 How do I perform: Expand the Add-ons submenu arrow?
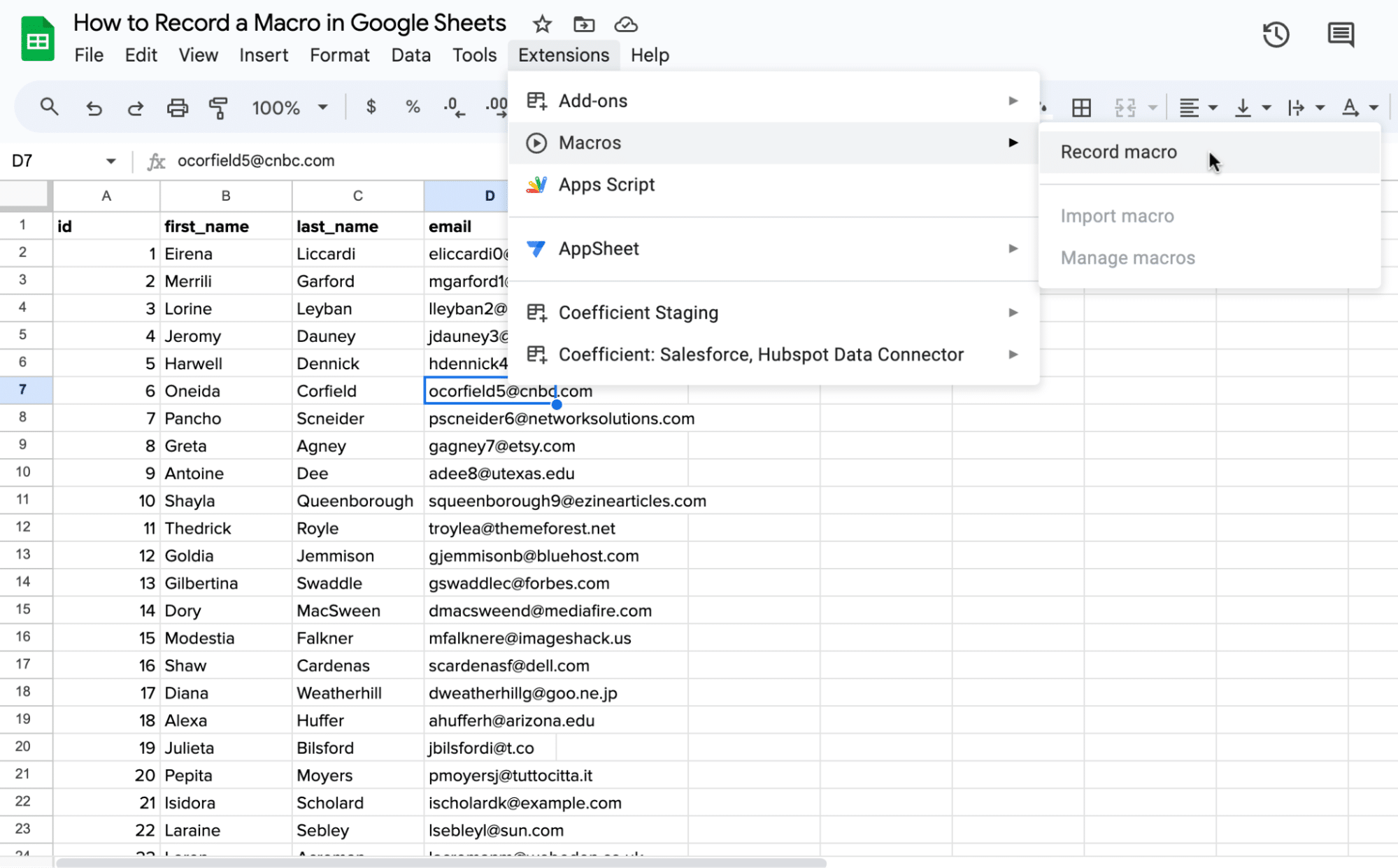1013,101
